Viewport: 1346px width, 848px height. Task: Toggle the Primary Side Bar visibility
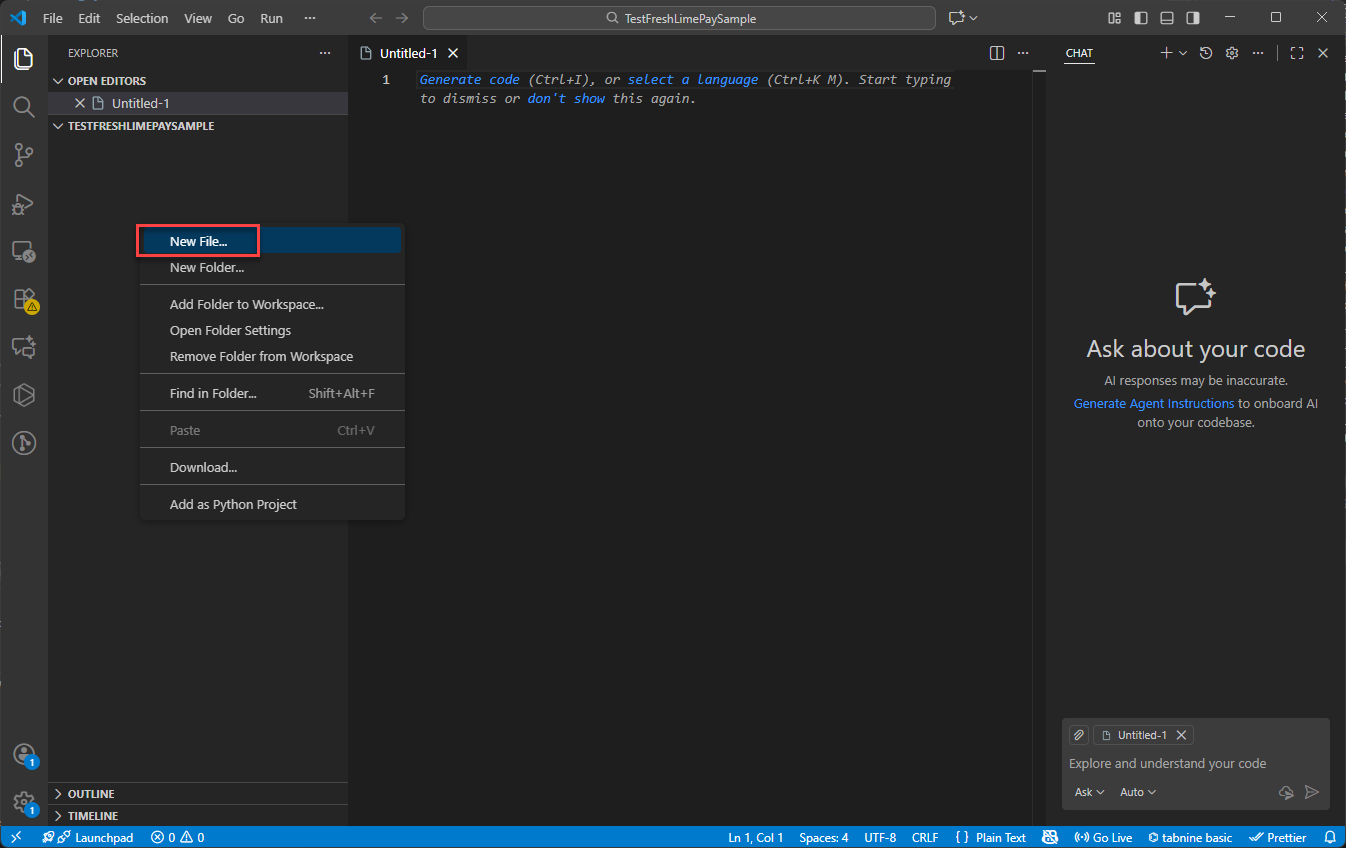[1141, 18]
